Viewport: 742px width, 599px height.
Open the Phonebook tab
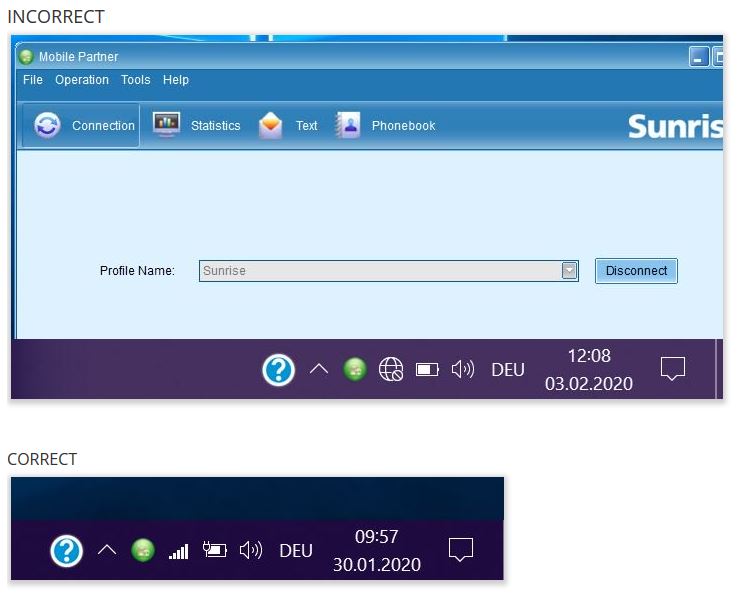pyautogui.click(x=385, y=125)
